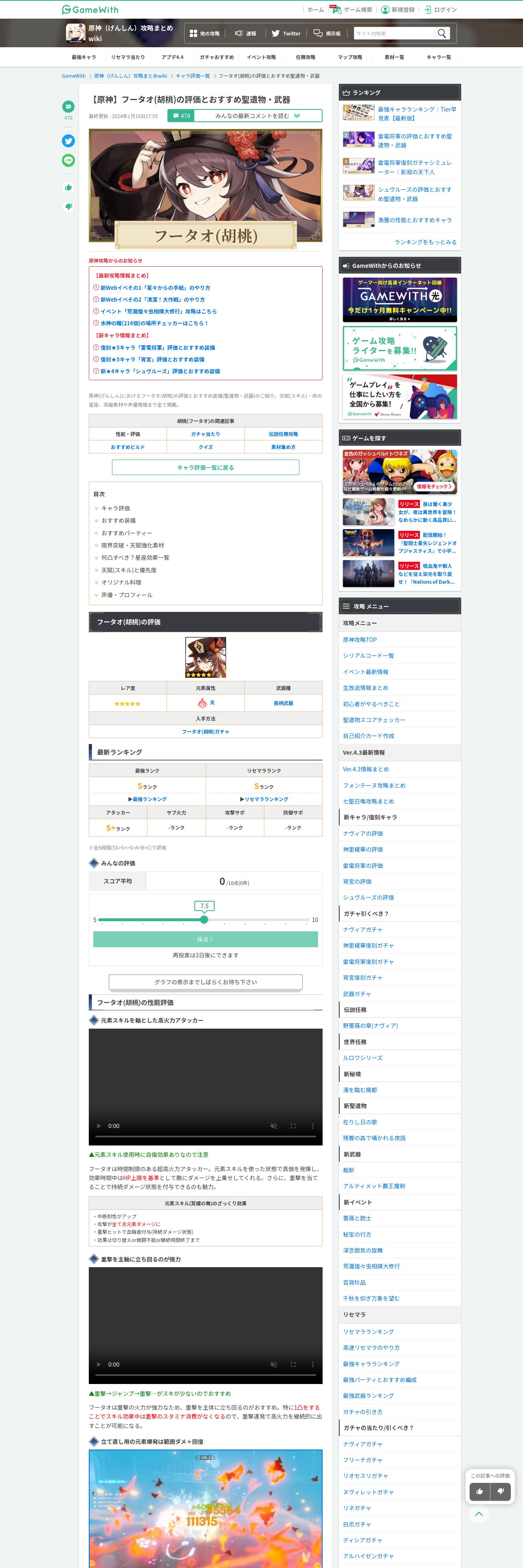Image resolution: width=523 pixels, height=1568 pixels.
Task: Click floating comment bubble icon showing 478
Action: [x=68, y=107]
